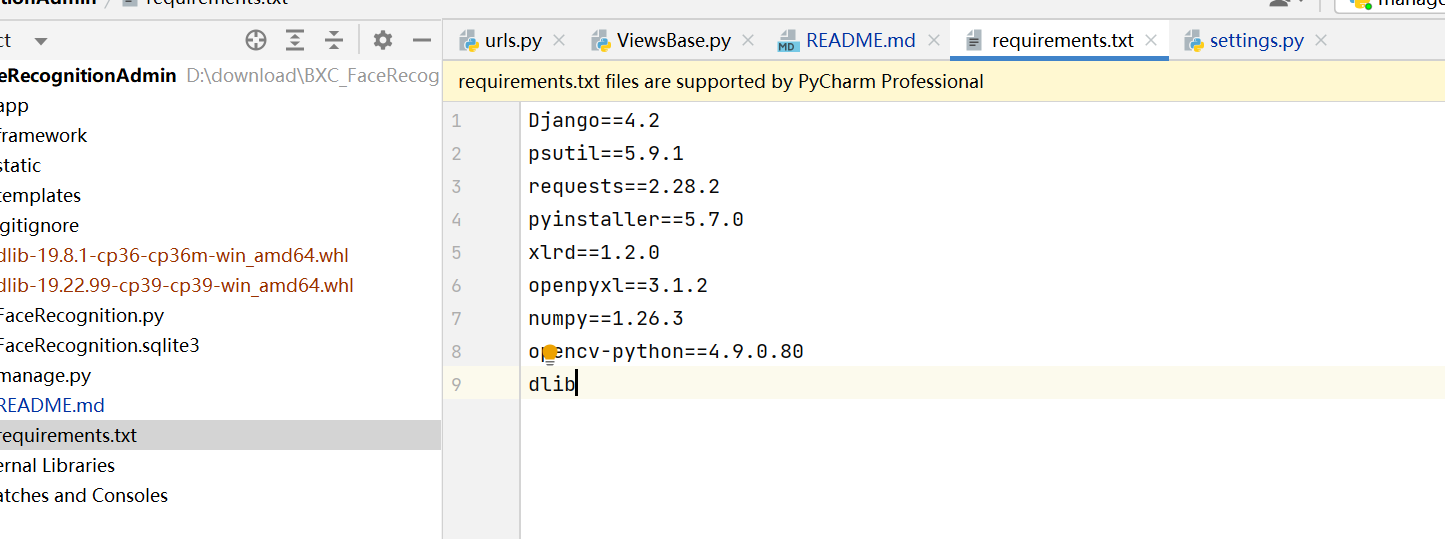Click the Collapse All icon in Project panel
The width and height of the screenshot is (1445, 539).
[334, 40]
